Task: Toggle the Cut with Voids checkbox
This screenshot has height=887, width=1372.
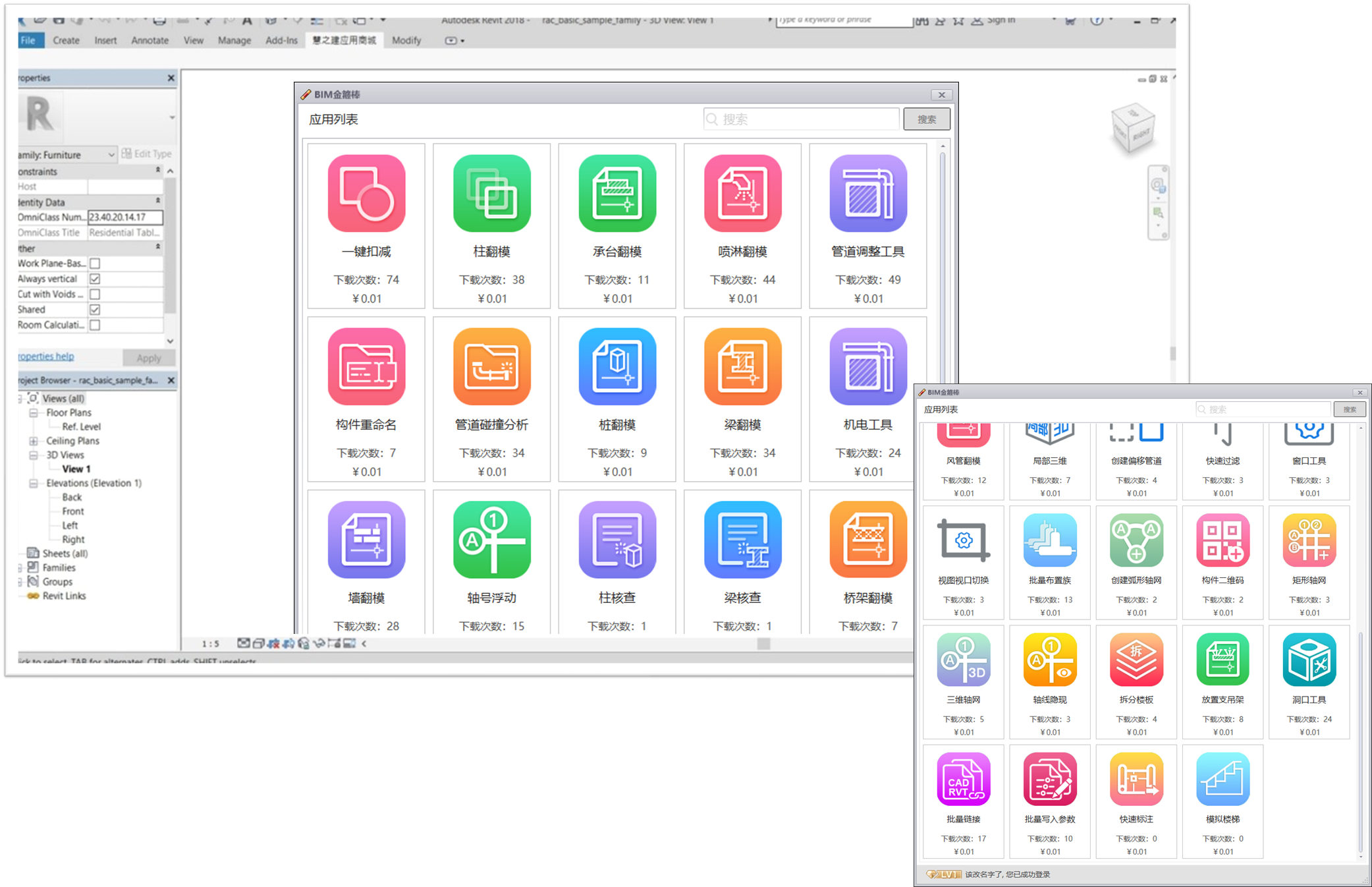Action: (x=95, y=295)
